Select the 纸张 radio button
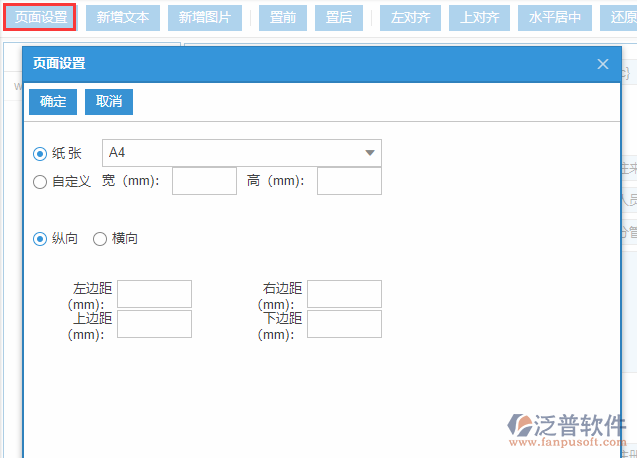The image size is (637, 458). pos(40,153)
